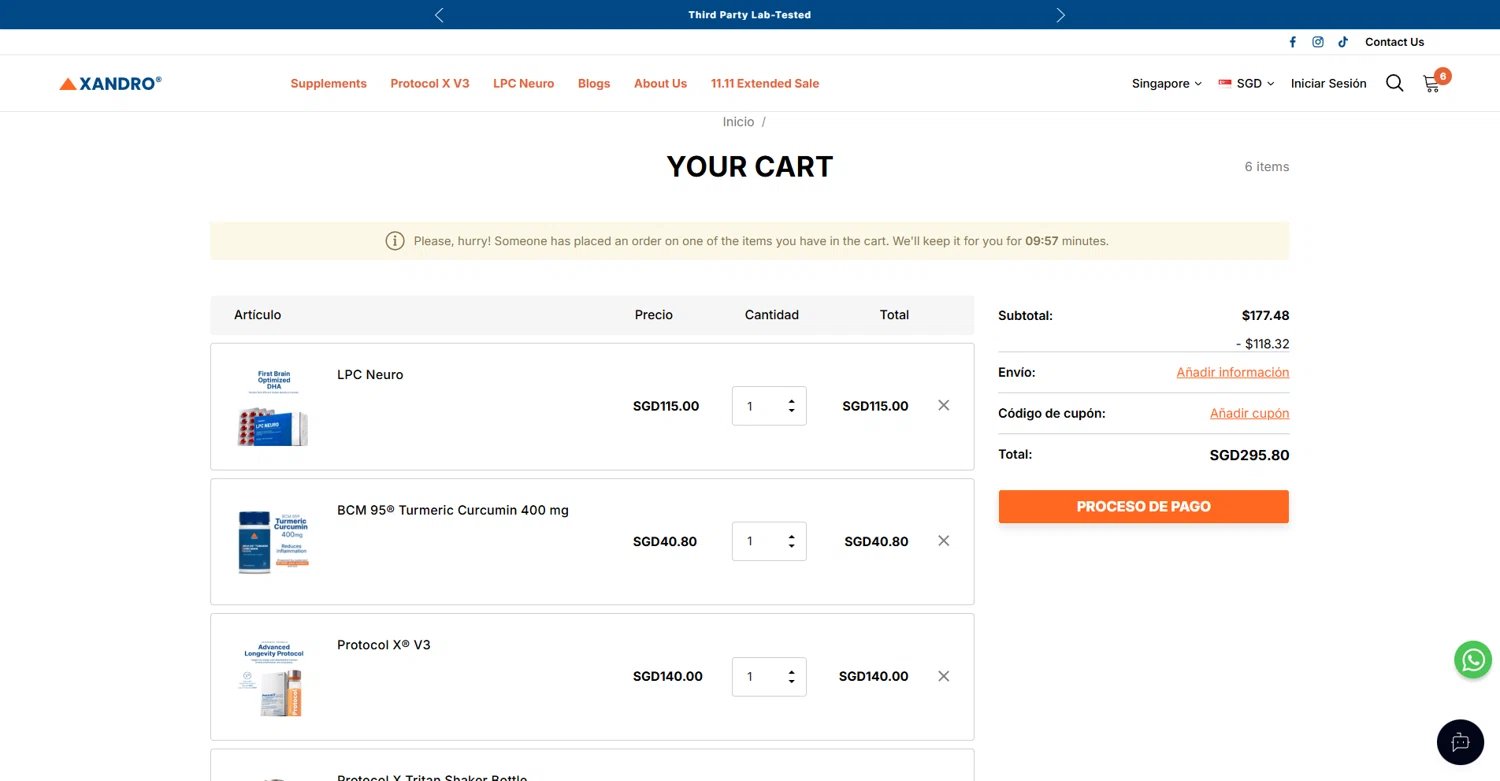Expand the Singapore country dropdown
The width and height of the screenshot is (1500, 781).
(1166, 84)
